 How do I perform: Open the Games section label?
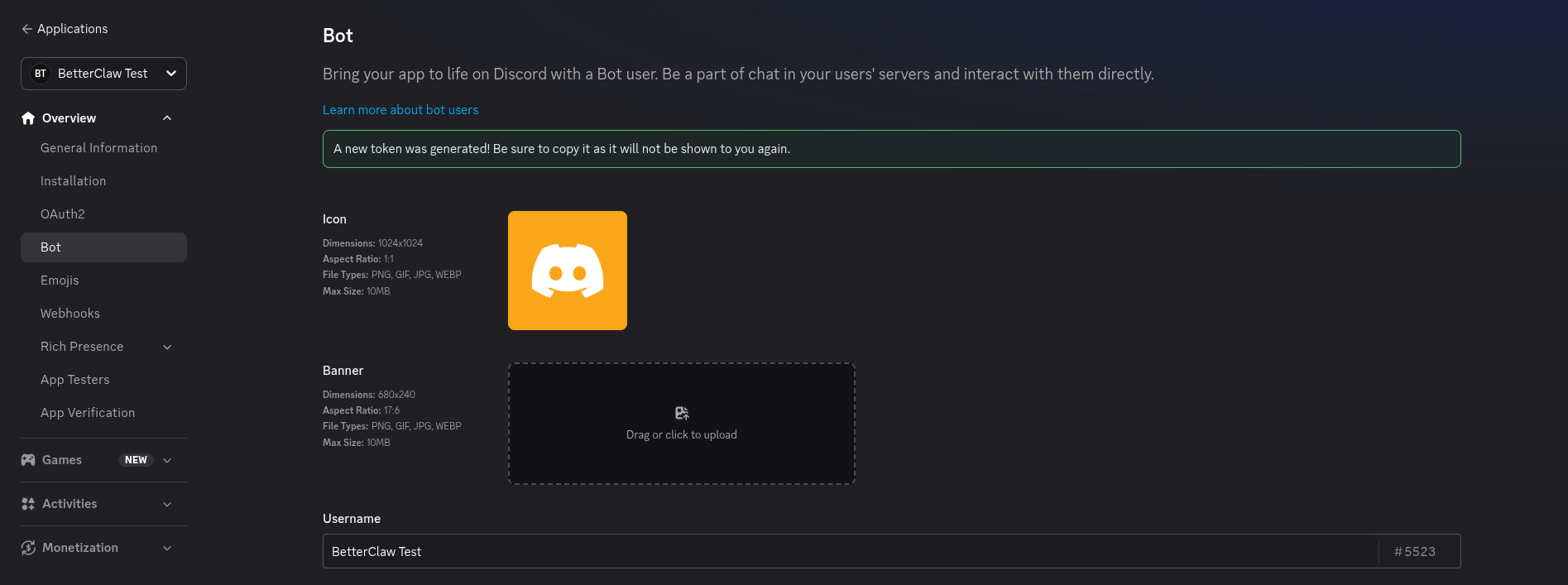coord(62,460)
